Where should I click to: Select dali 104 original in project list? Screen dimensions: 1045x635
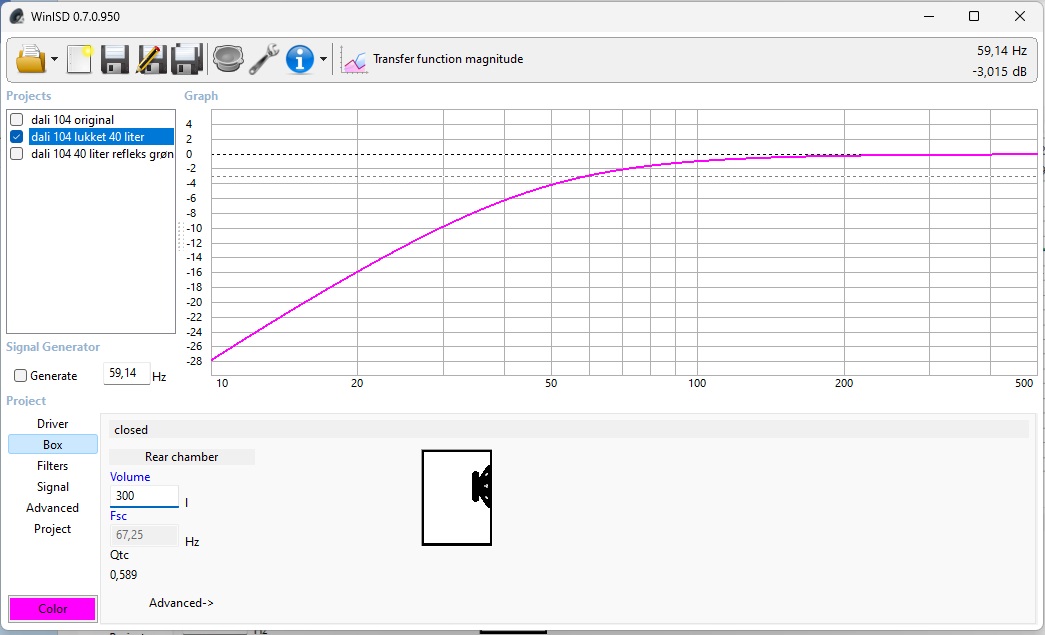pos(72,120)
